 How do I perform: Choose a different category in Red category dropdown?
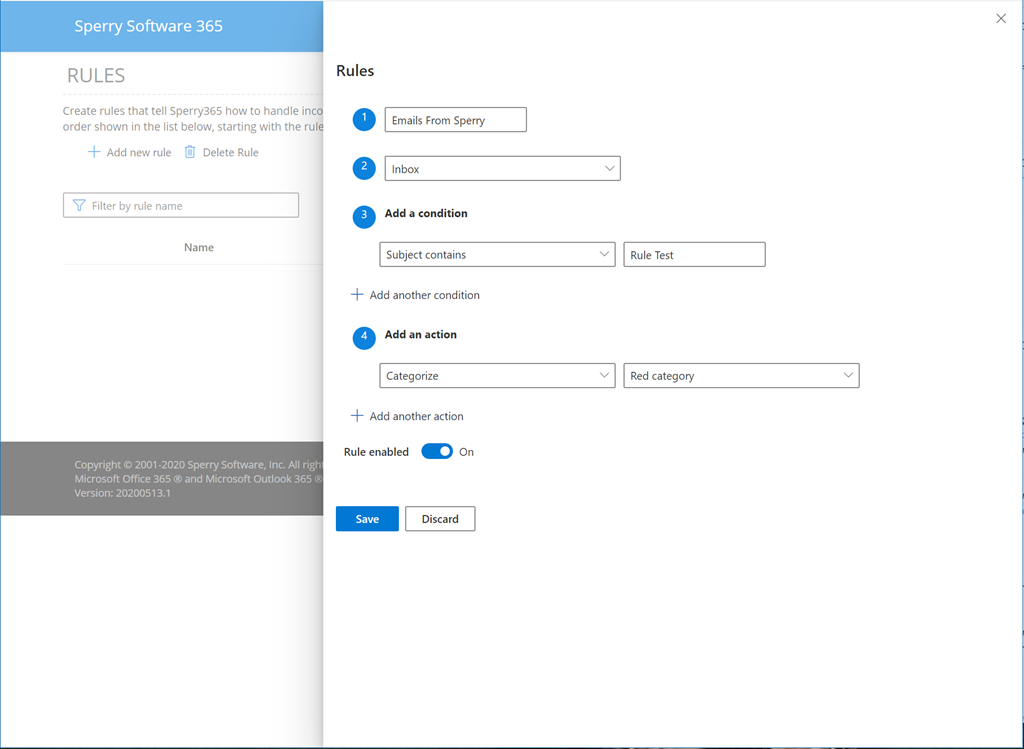coord(741,375)
